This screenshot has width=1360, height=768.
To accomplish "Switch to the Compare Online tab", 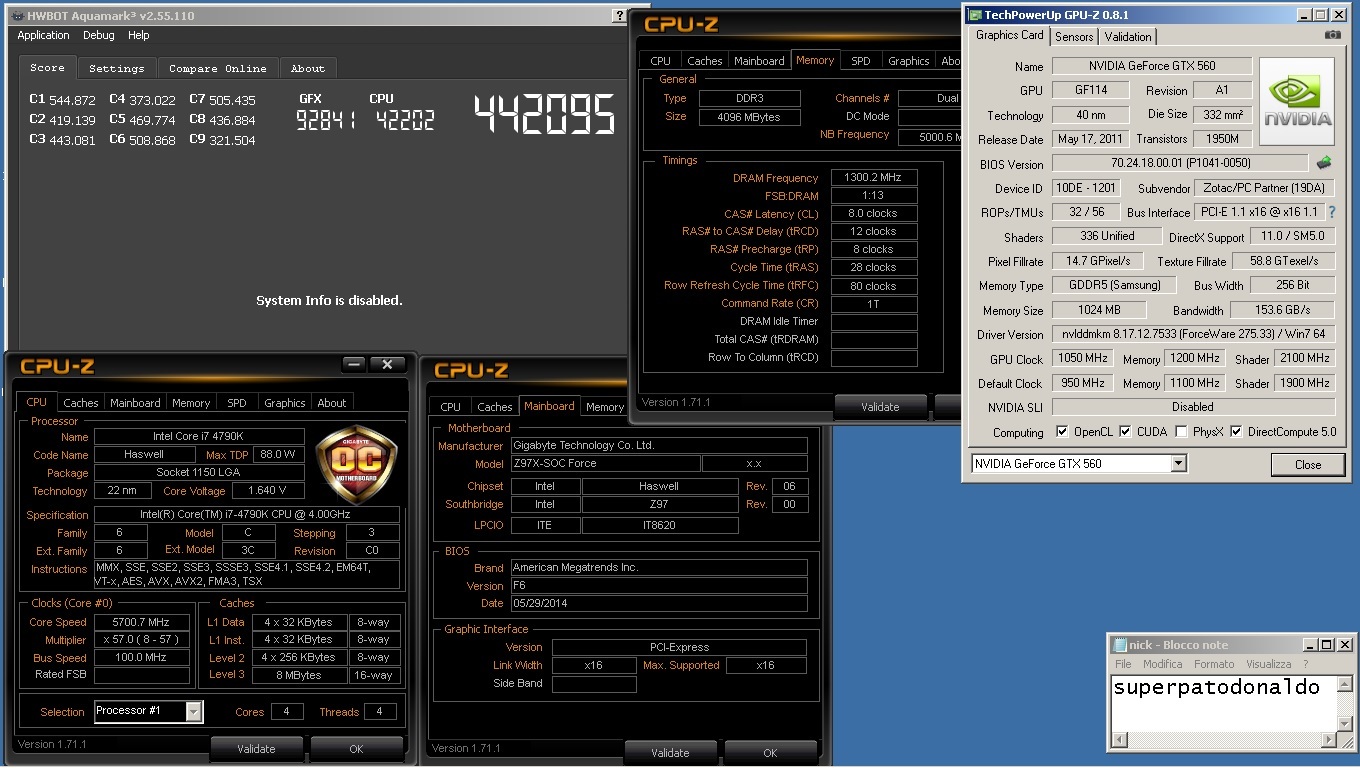I will tap(217, 68).
